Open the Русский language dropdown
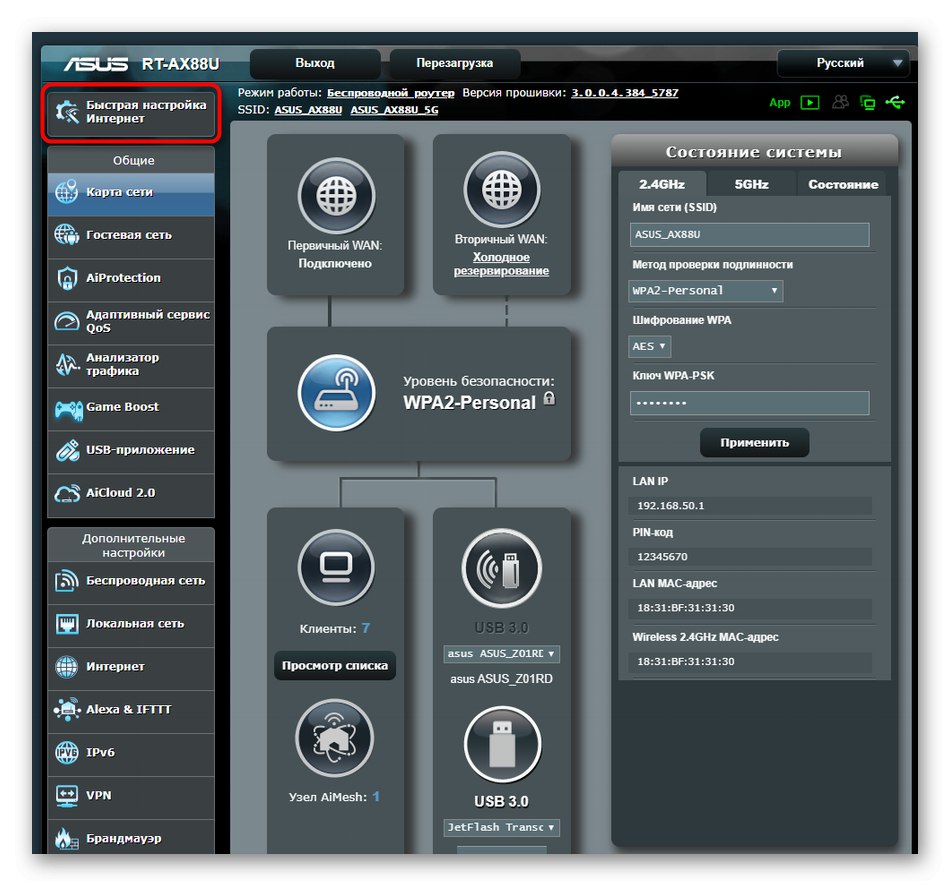 point(843,63)
